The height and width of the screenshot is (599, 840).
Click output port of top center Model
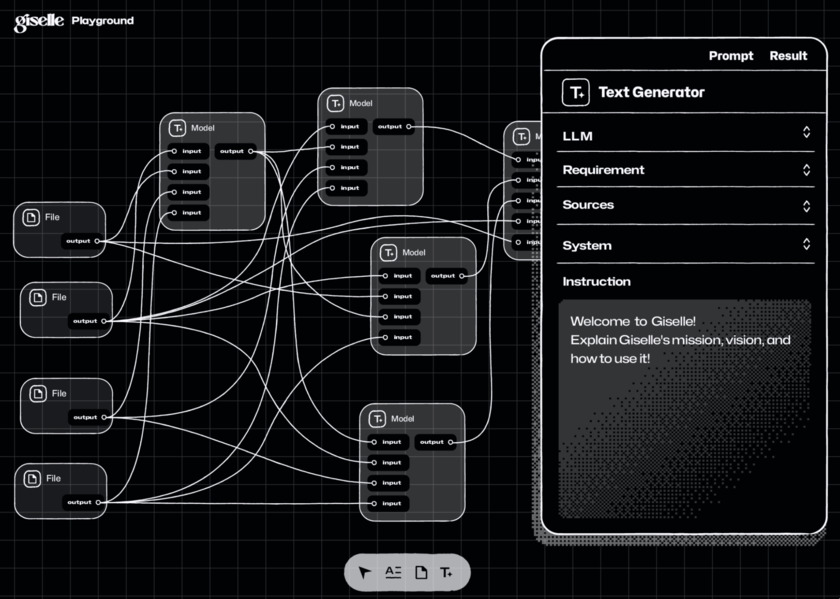[409, 127]
